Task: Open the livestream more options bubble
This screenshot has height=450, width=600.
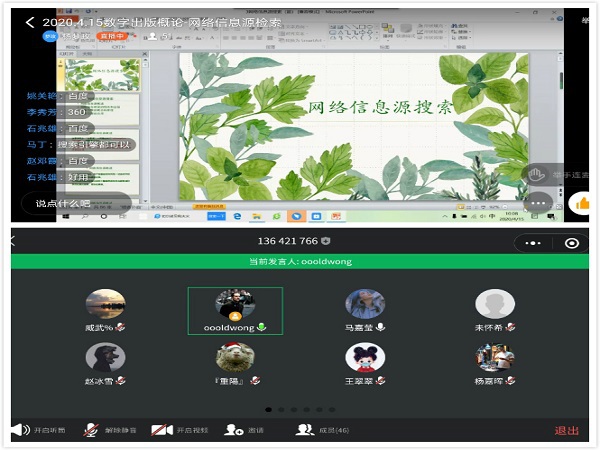Action: [539, 203]
